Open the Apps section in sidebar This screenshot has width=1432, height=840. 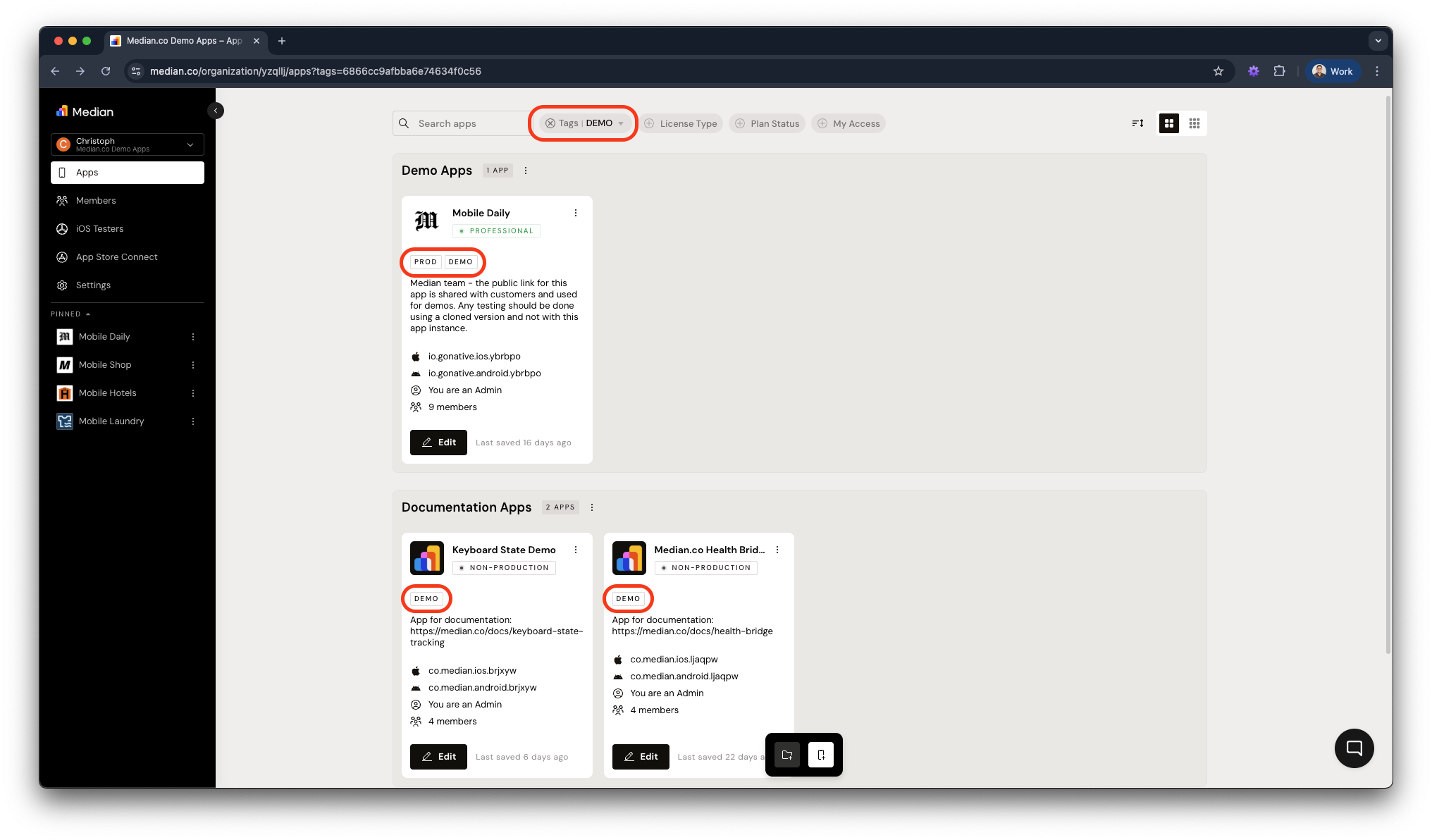[128, 173]
